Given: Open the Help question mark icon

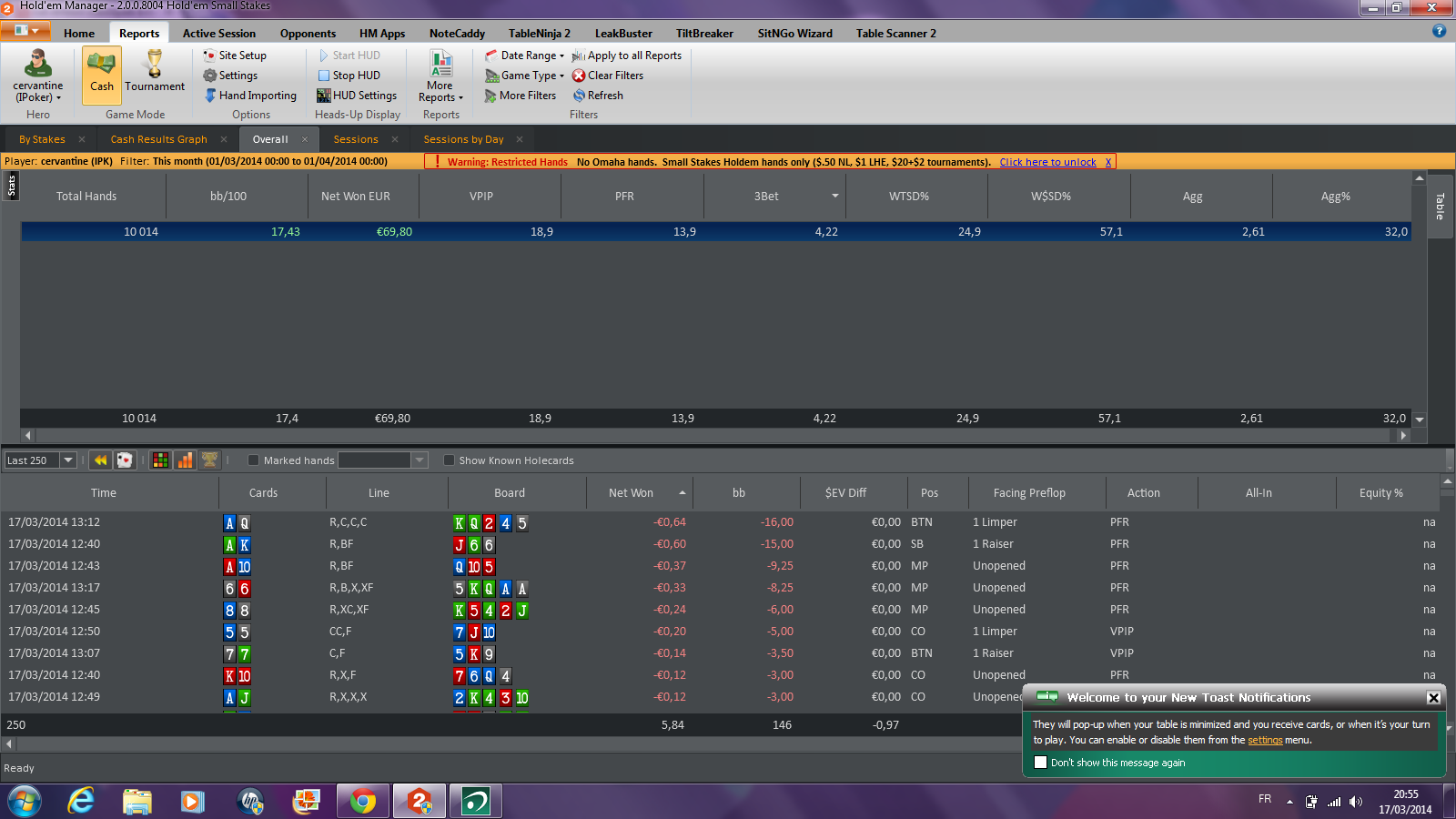Looking at the screenshot, I should point(1439,31).
